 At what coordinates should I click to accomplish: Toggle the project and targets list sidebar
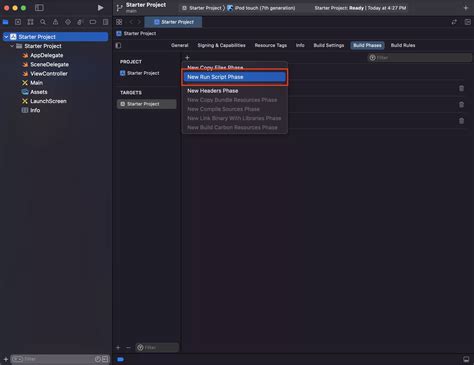[118, 45]
